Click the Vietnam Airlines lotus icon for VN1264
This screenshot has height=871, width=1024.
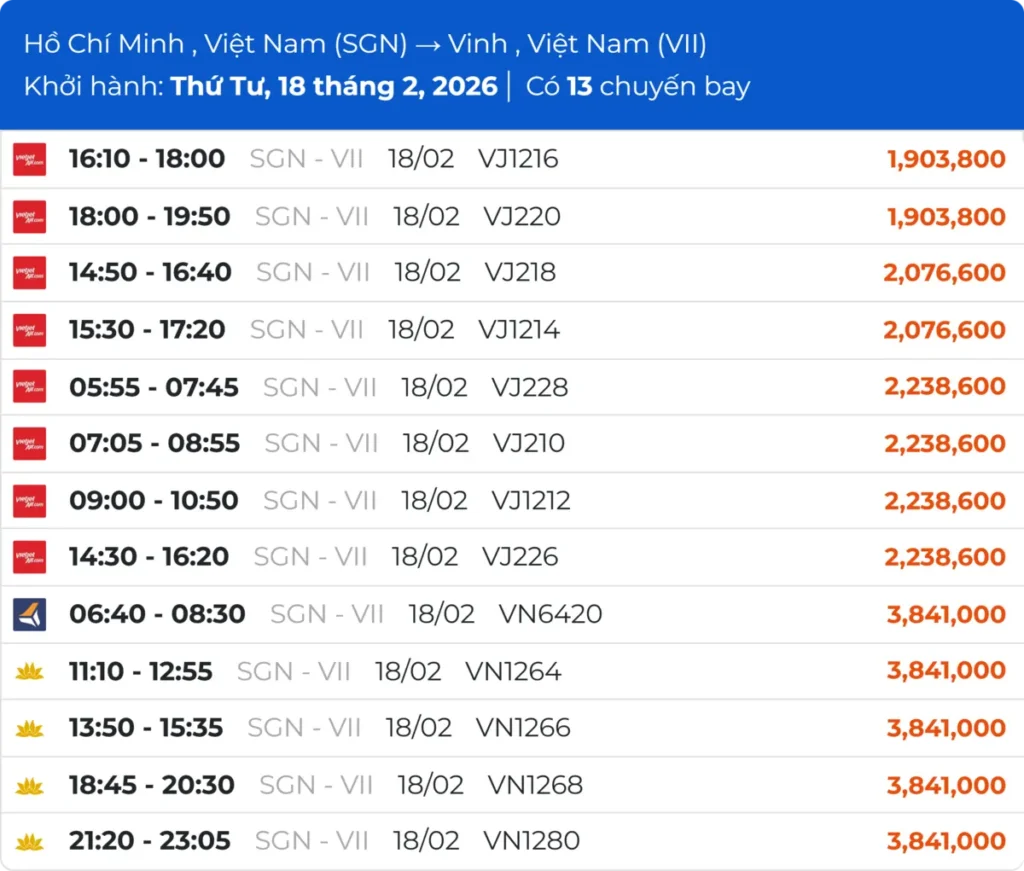[29, 672]
